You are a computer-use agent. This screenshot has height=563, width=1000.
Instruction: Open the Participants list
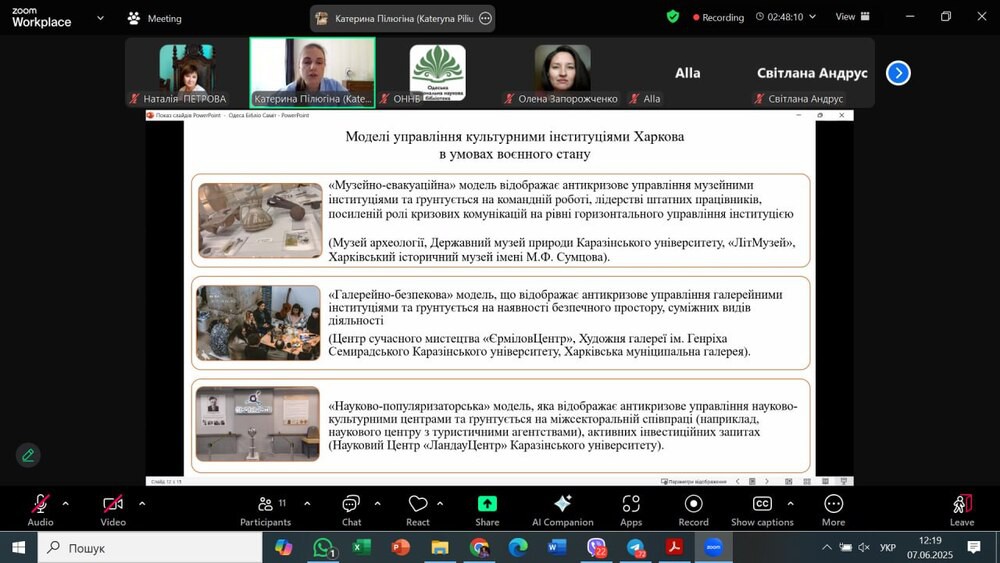click(x=266, y=508)
